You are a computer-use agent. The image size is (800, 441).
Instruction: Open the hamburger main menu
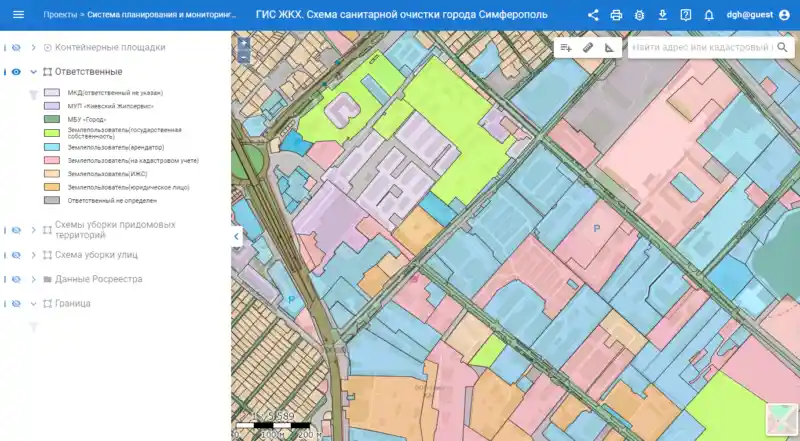[x=18, y=15]
